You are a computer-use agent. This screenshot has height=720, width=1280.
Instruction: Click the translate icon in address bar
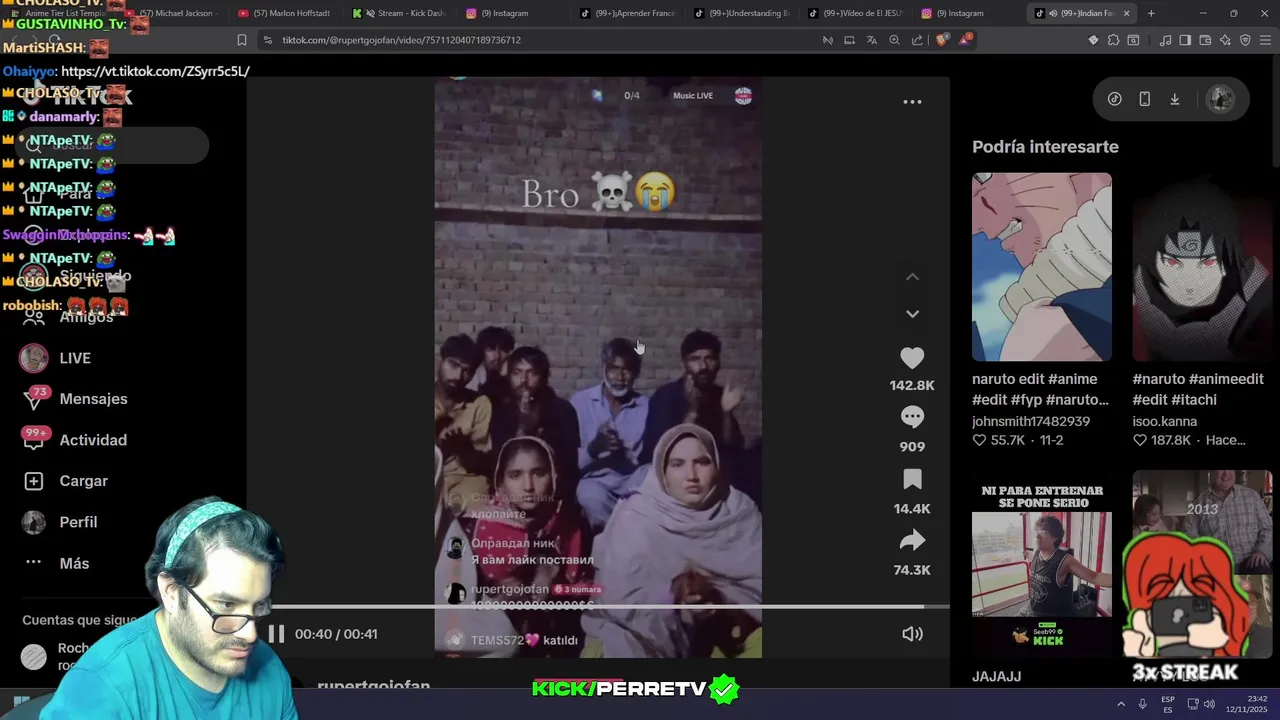pos(871,40)
